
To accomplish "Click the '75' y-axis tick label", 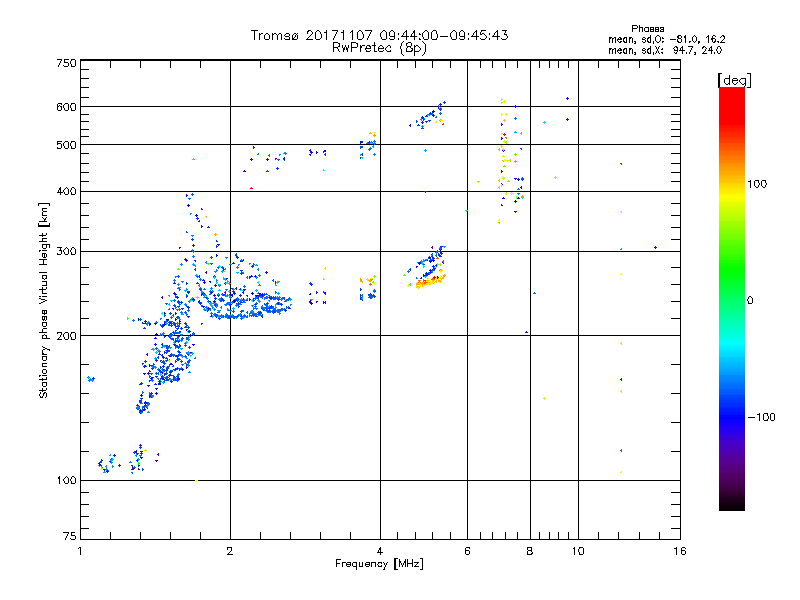I will (x=70, y=536).
